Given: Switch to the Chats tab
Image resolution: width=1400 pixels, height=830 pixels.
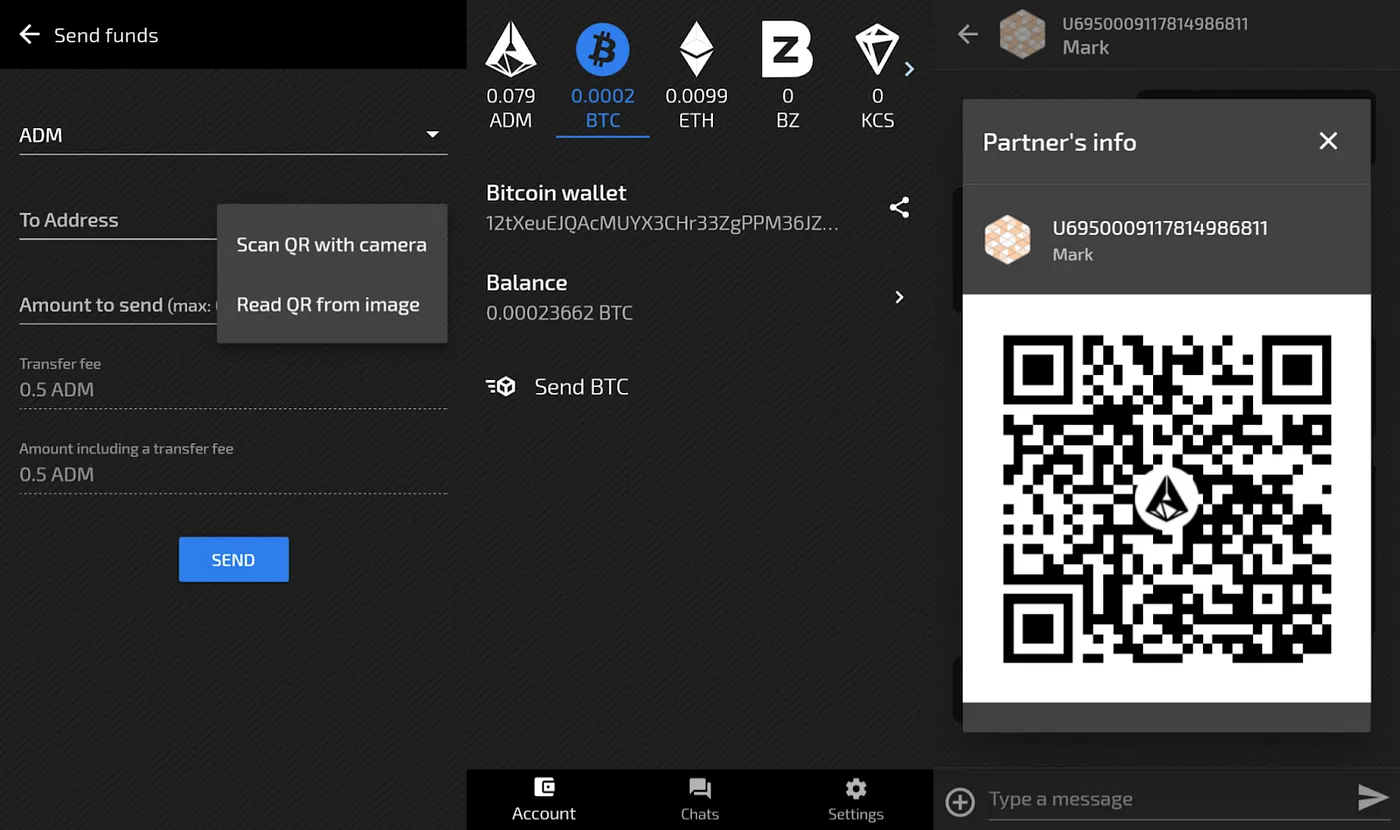Looking at the screenshot, I should pyautogui.click(x=700, y=800).
